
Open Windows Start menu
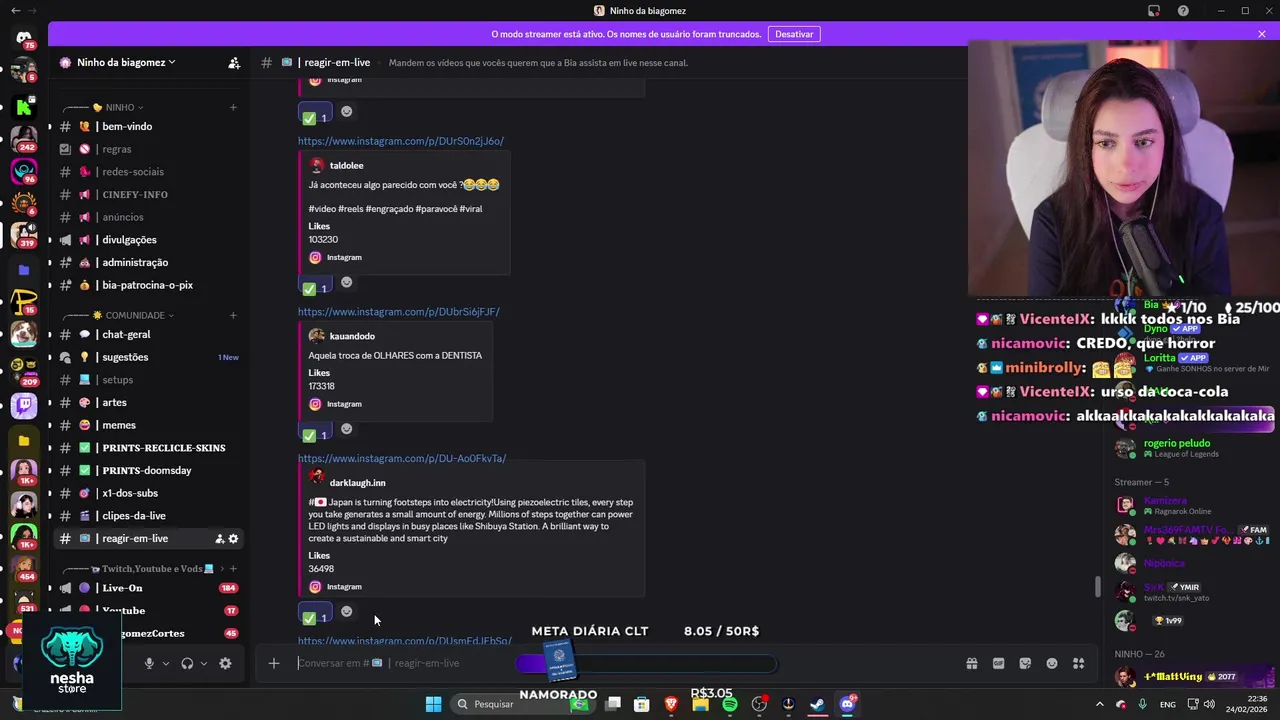(433, 704)
